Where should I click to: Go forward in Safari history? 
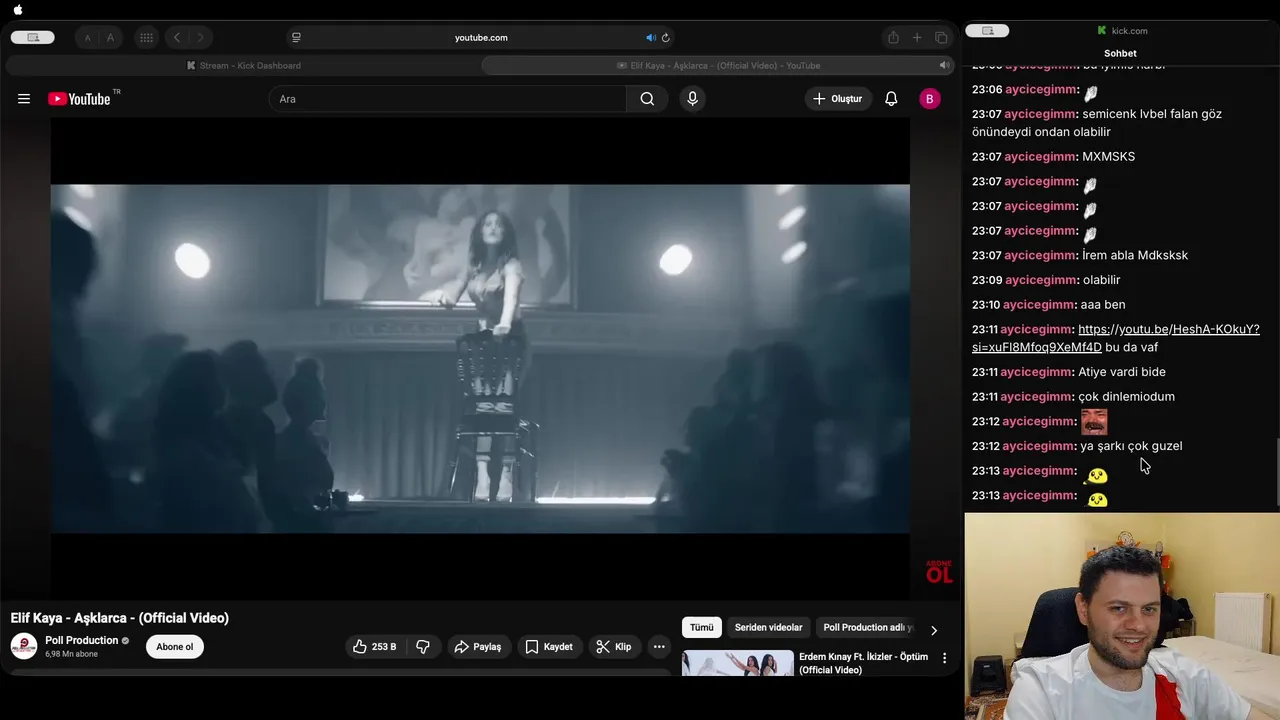point(200,38)
